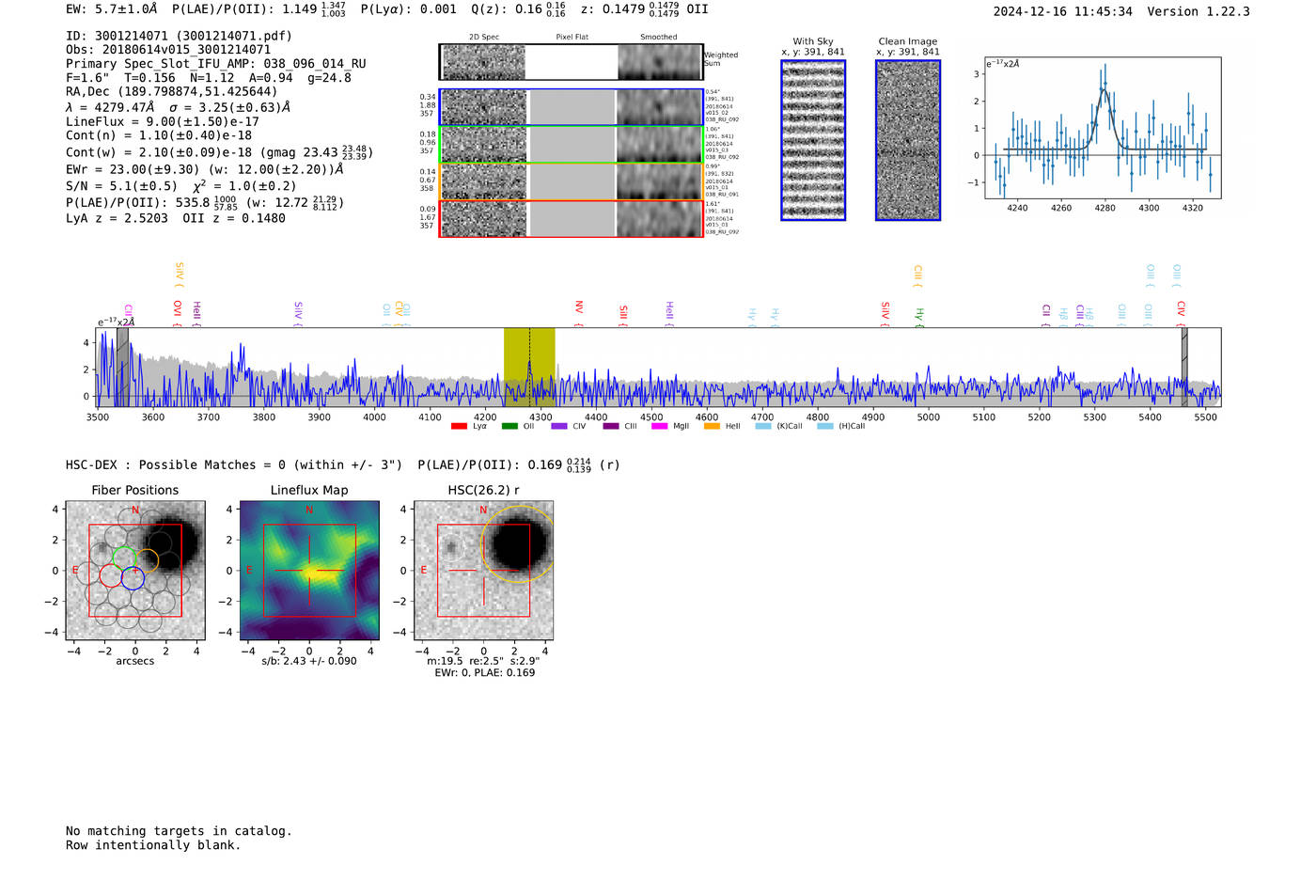Select the red-bordered fiber 2D spec cutout
This screenshot has height=896, width=1316.
click(484, 219)
